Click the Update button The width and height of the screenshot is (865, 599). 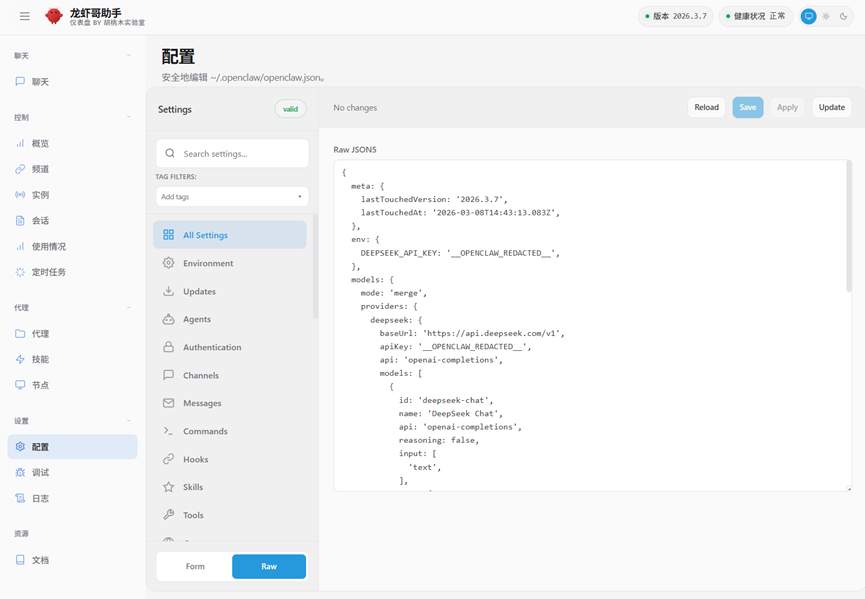click(x=831, y=107)
